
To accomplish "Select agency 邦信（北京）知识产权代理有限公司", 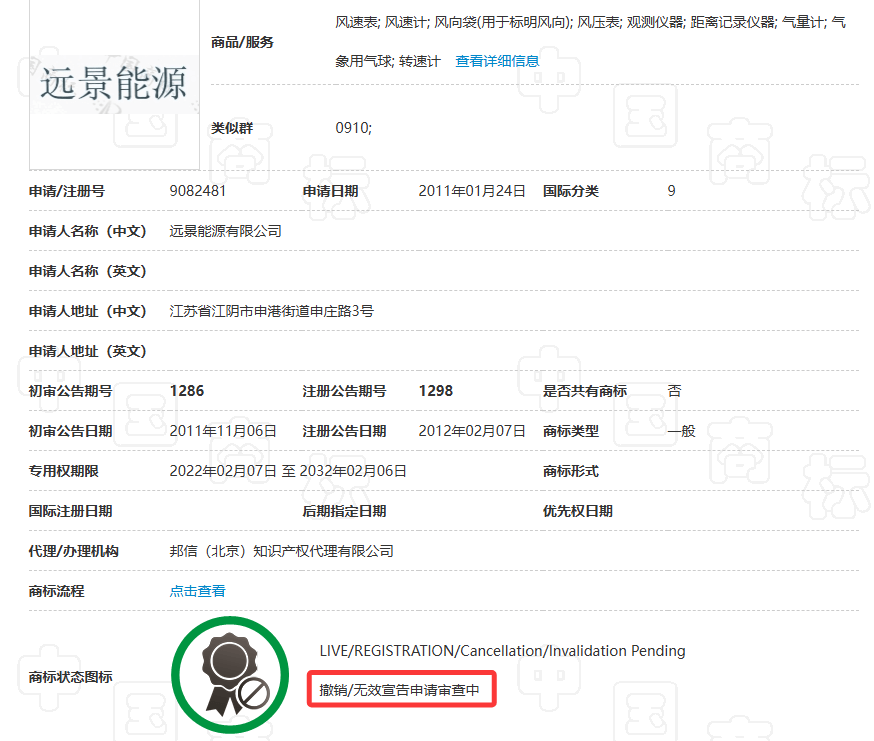I will (x=281, y=551).
